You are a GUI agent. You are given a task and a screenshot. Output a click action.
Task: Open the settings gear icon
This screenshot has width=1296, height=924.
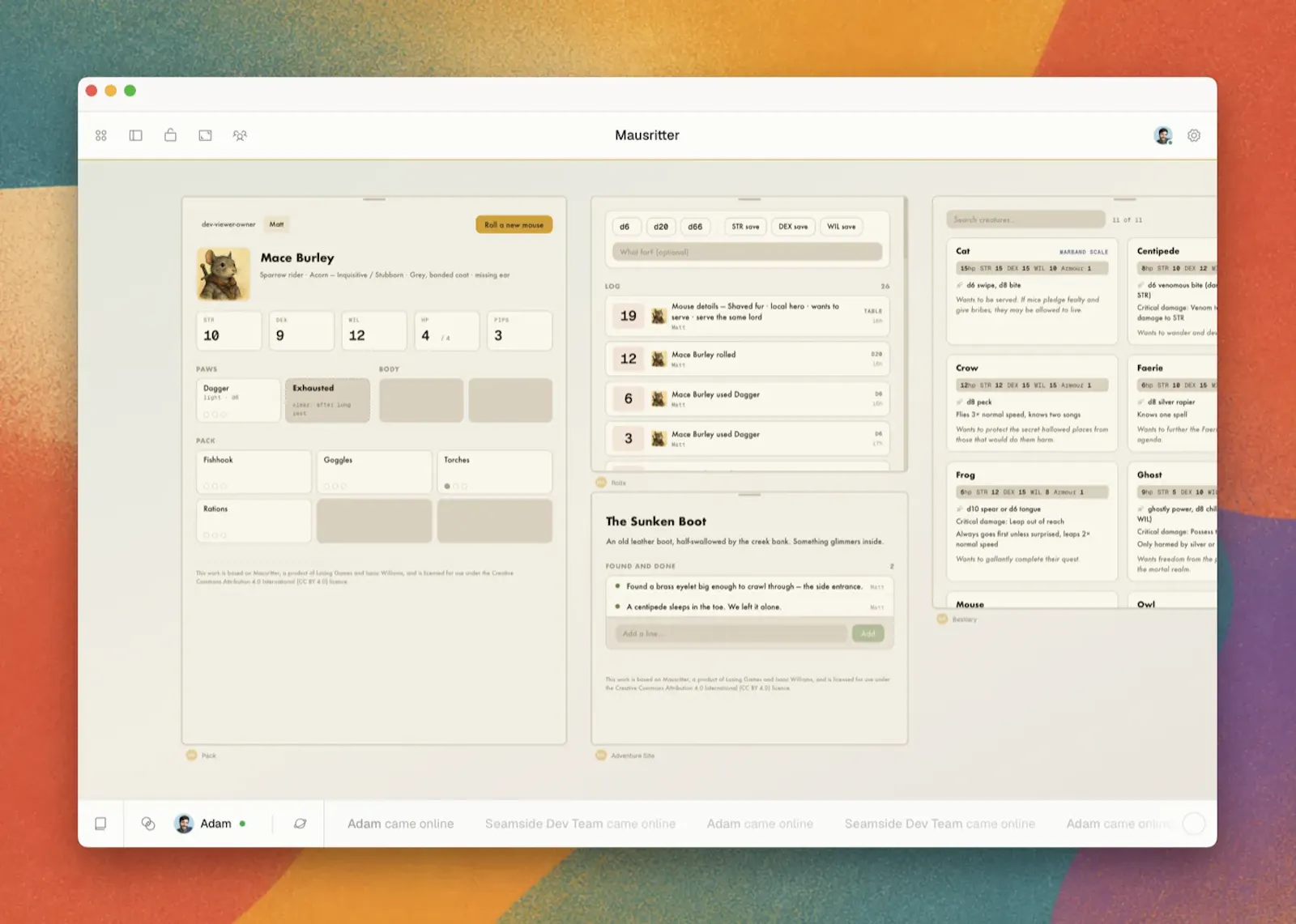[1194, 135]
